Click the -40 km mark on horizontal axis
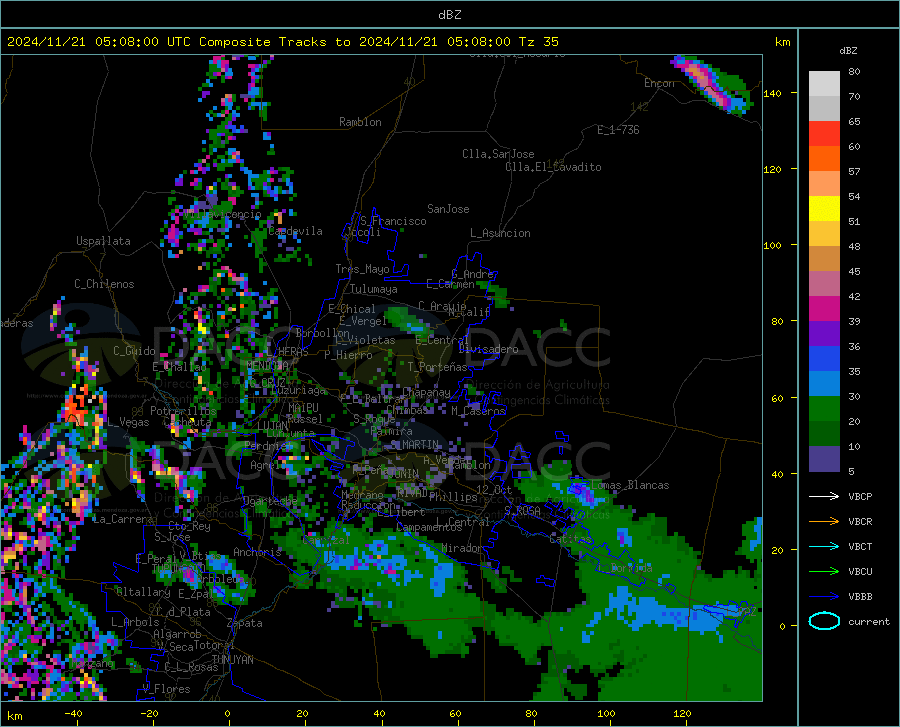900x727 pixels. (73, 713)
